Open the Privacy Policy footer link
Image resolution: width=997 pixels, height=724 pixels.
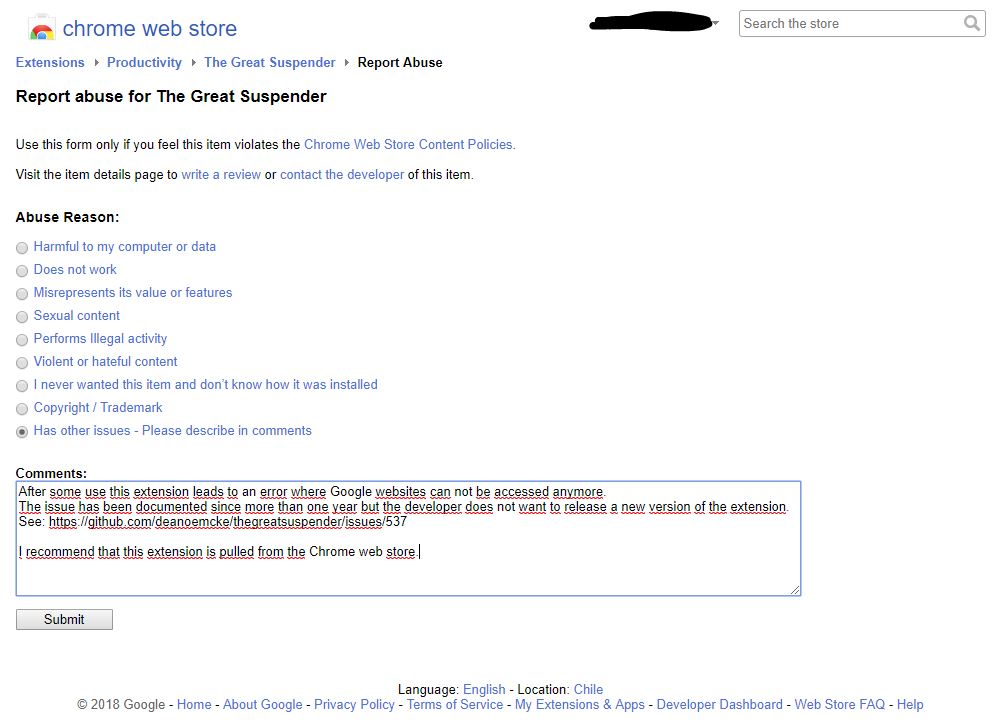(354, 704)
